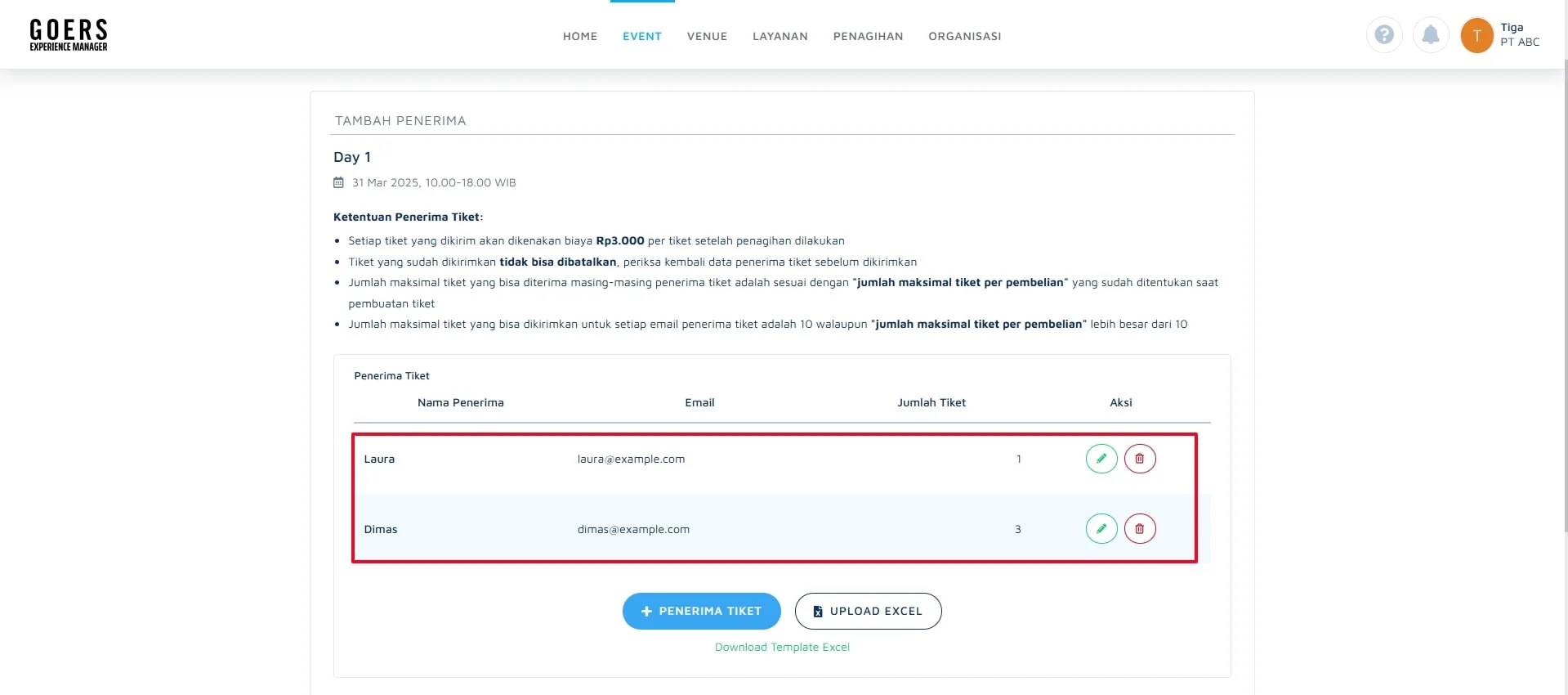Click the name Laura in the table
Image resolution: width=1568 pixels, height=695 pixels.
[379, 459]
